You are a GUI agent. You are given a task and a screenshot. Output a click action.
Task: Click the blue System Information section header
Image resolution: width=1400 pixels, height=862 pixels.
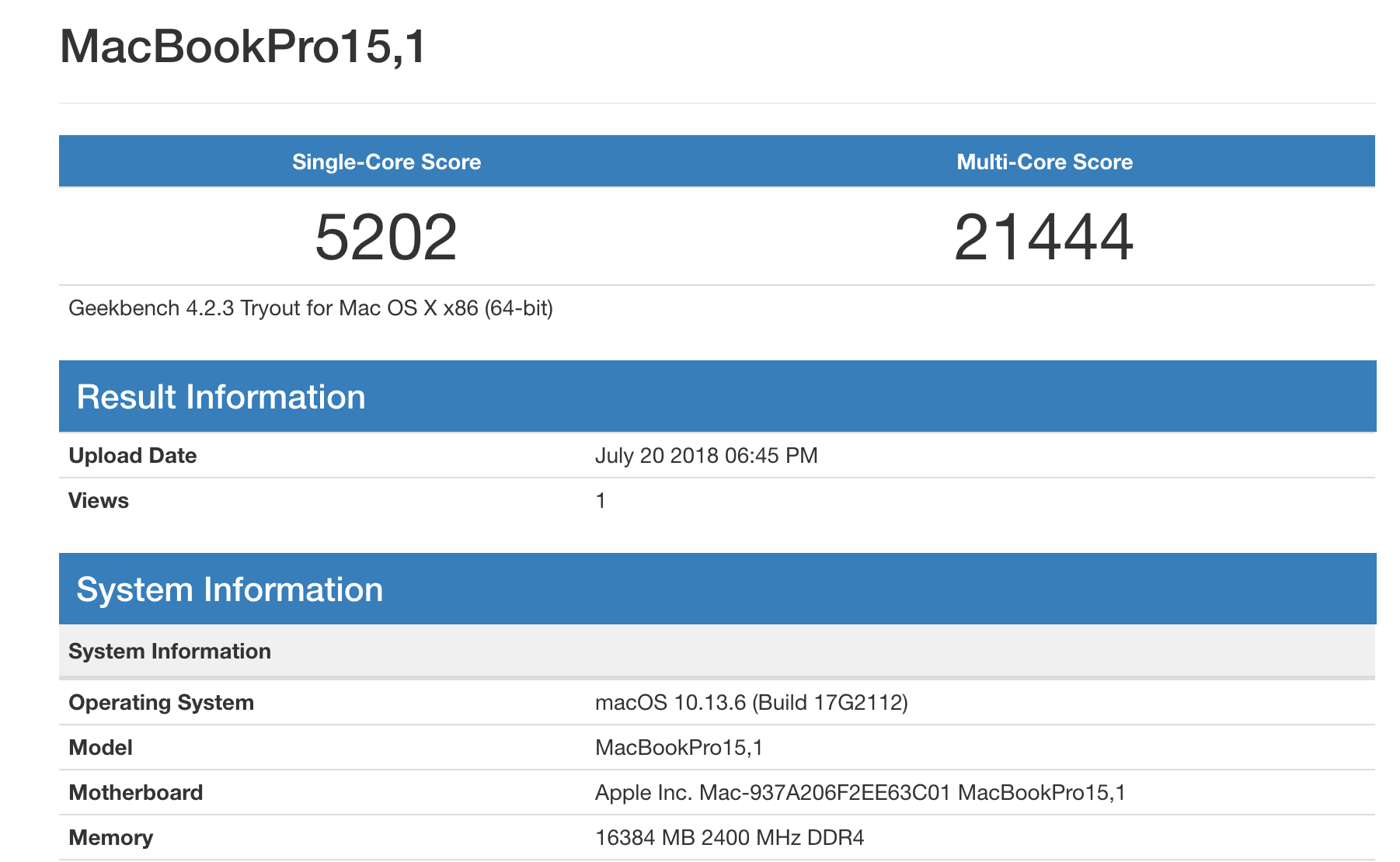point(717,589)
